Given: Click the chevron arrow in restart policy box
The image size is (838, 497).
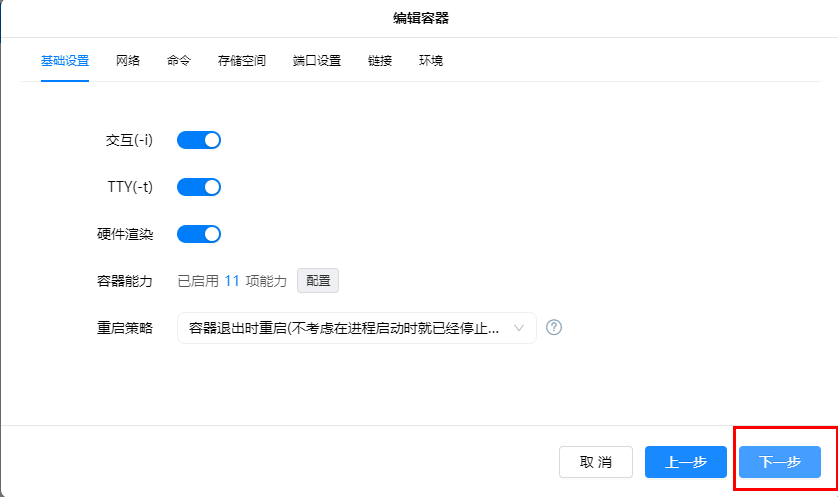Looking at the screenshot, I should [x=519, y=328].
